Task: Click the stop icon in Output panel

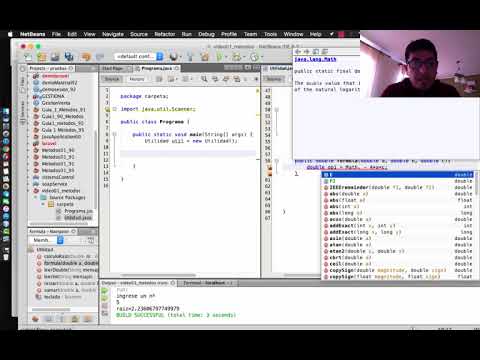Action: [105, 306]
